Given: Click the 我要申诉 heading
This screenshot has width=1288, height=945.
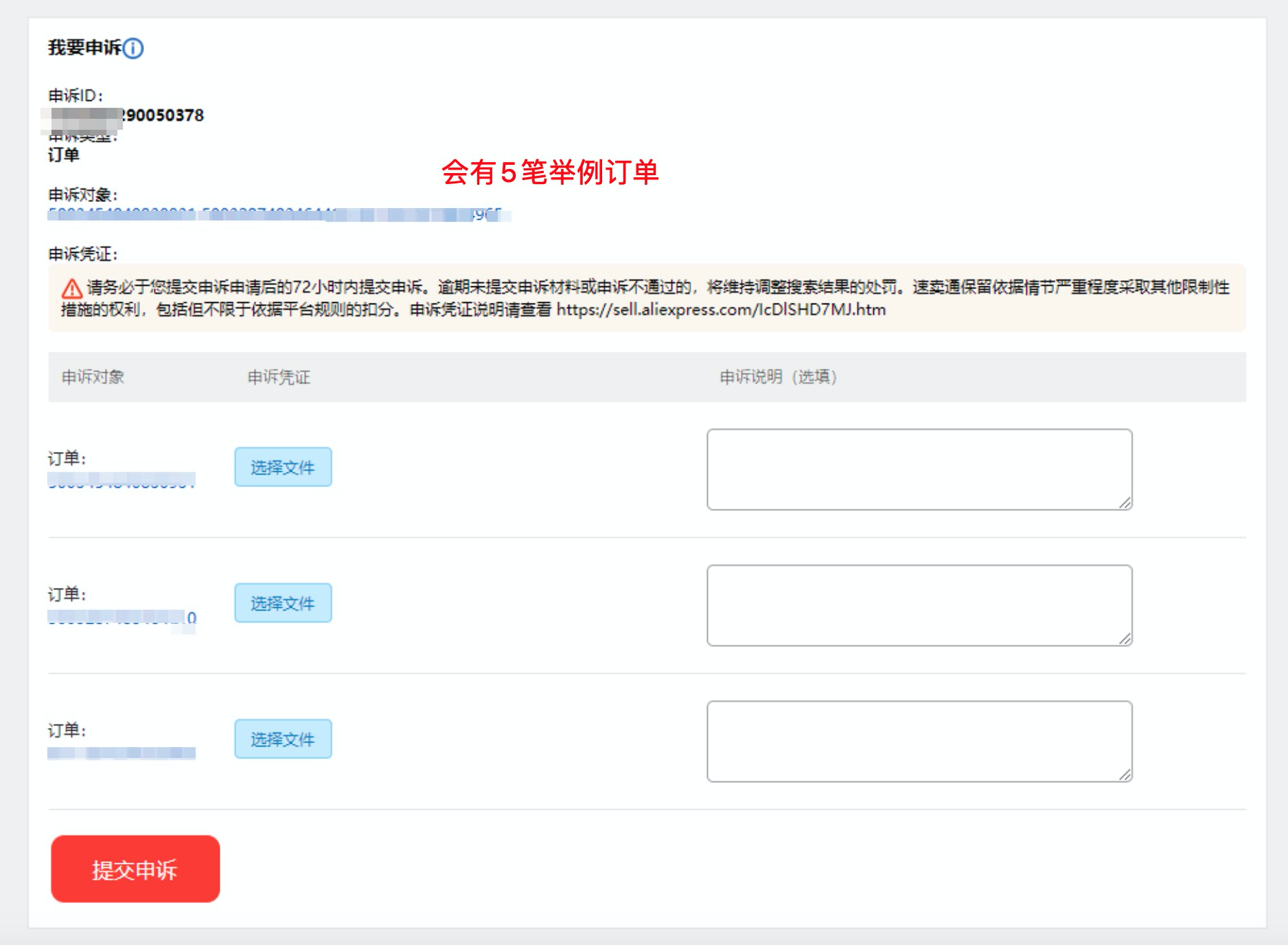Looking at the screenshot, I should pos(84,47).
